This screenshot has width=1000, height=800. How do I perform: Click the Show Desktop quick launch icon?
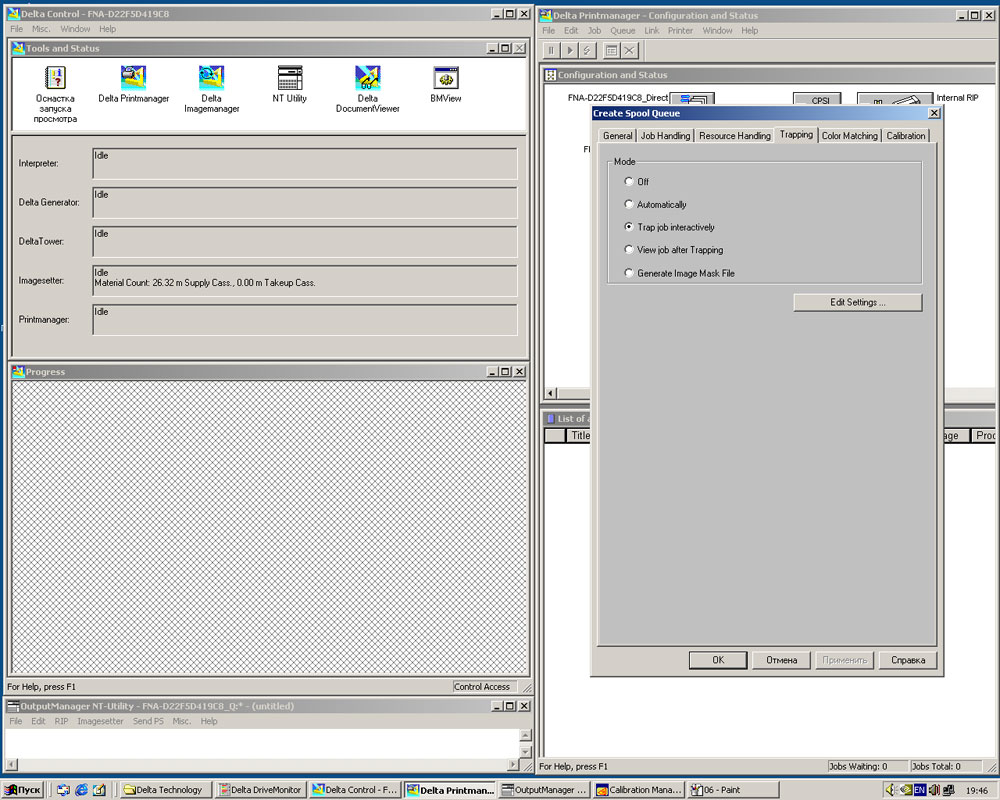coord(63,790)
